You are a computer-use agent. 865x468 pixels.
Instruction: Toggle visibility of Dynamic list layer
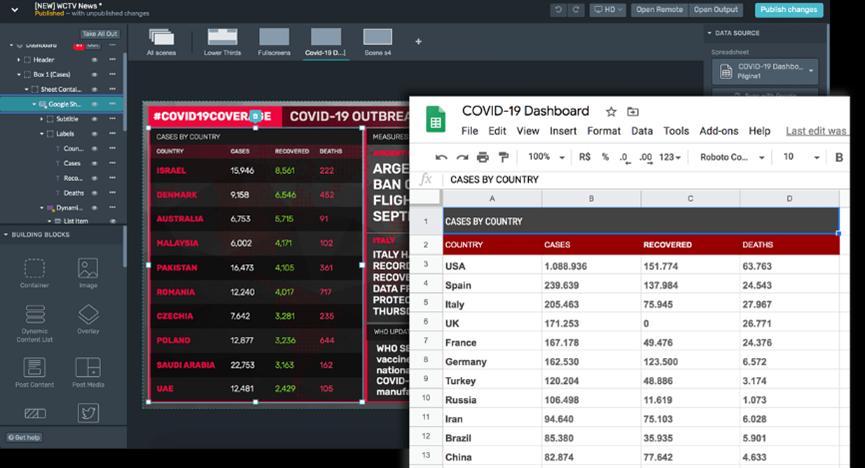(x=94, y=208)
